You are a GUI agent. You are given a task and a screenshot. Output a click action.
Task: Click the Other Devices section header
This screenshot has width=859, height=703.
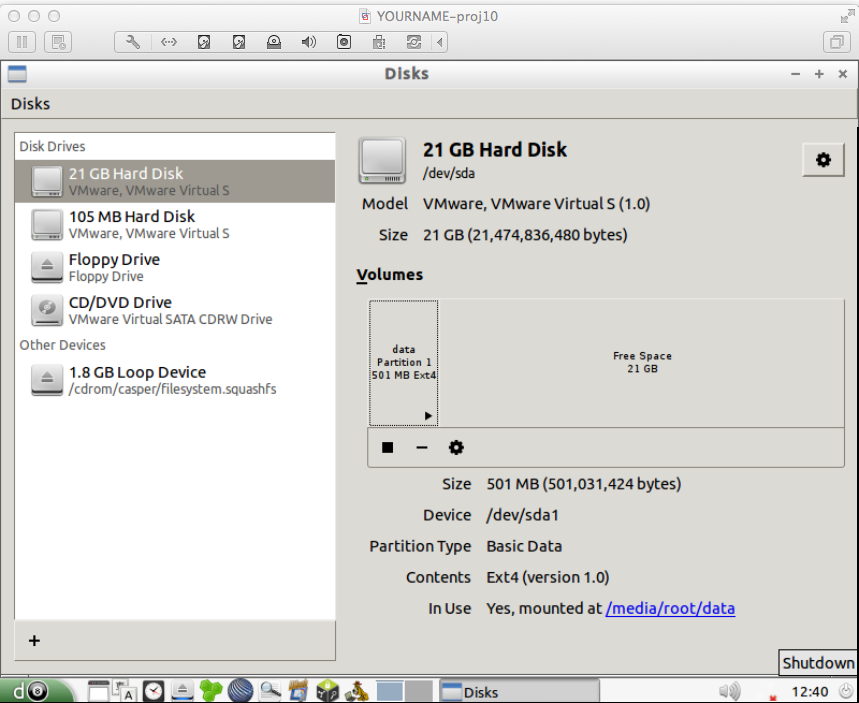click(62, 345)
